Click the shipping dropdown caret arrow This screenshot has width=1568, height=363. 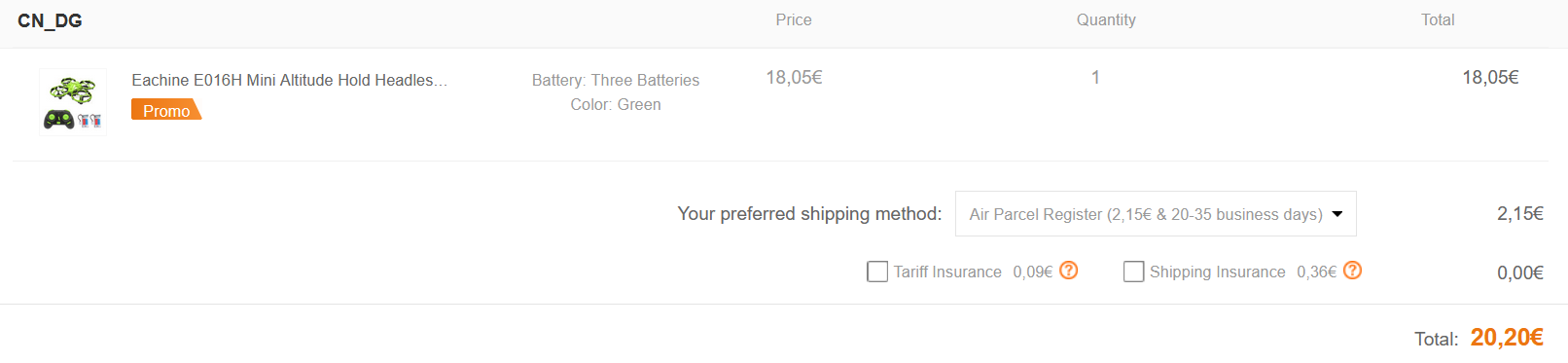click(1337, 214)
